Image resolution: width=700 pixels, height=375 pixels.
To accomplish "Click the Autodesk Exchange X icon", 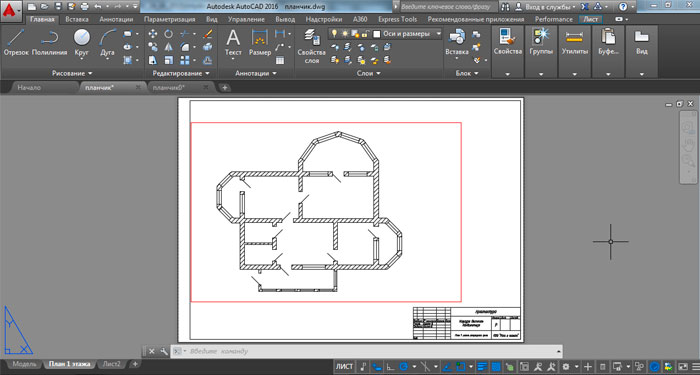I will 585,7.
